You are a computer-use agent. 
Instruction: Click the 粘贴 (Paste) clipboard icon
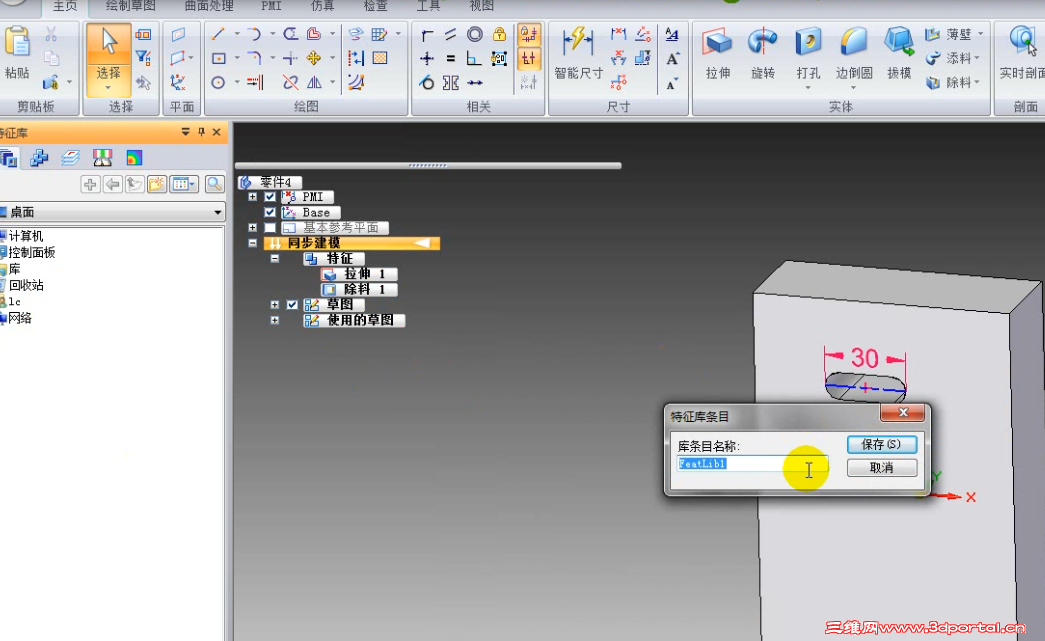(17, 42)
